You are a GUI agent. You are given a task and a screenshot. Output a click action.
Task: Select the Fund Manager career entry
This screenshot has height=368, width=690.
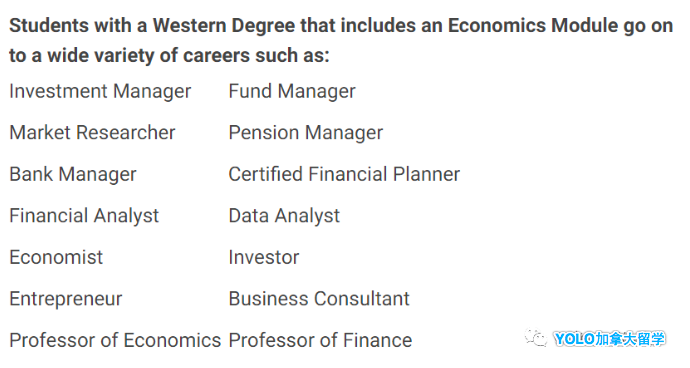(x=292, y=92)
